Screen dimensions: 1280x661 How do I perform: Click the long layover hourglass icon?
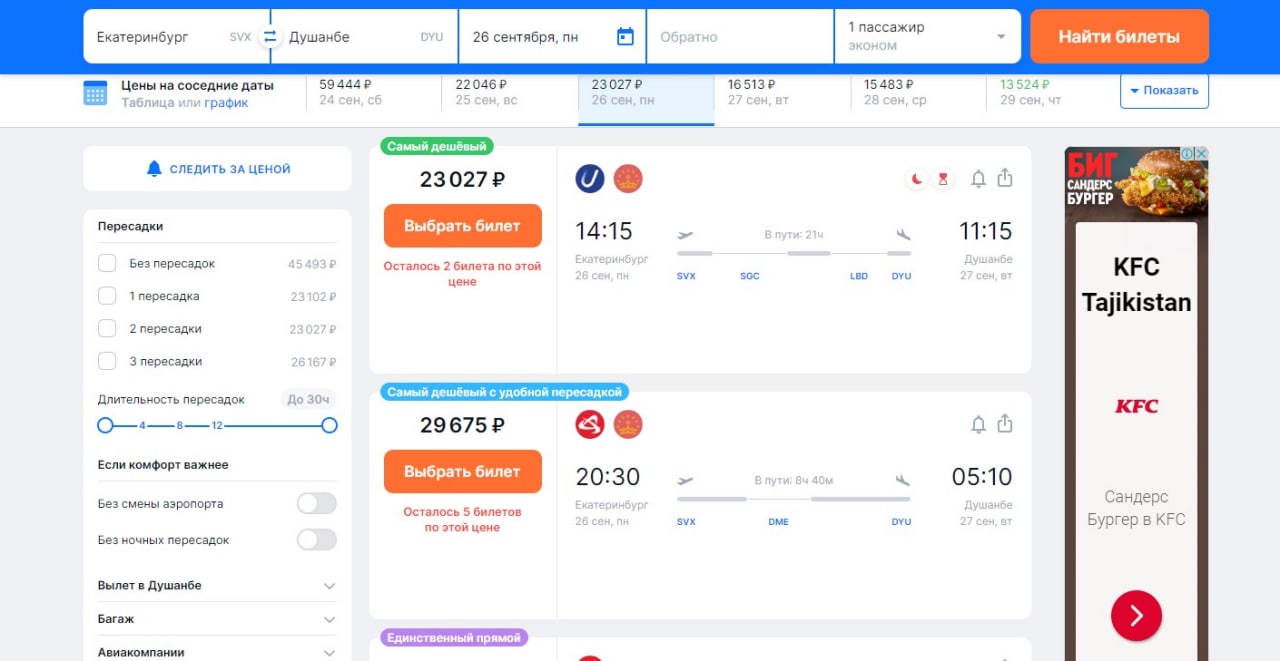tap(942, 179)
